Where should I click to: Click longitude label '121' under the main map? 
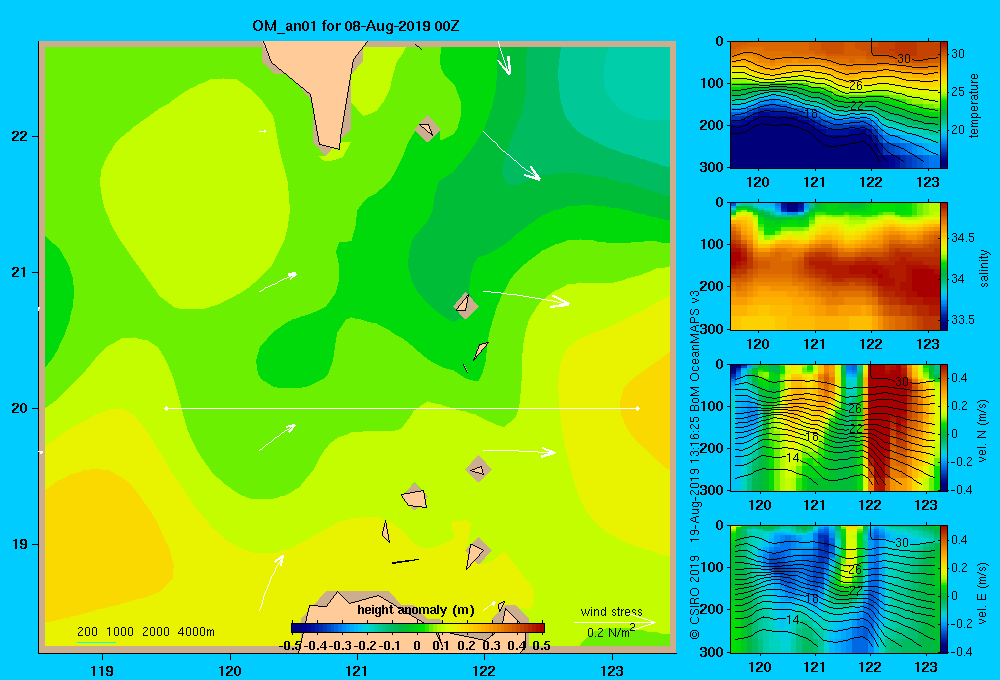pos(357,670)
